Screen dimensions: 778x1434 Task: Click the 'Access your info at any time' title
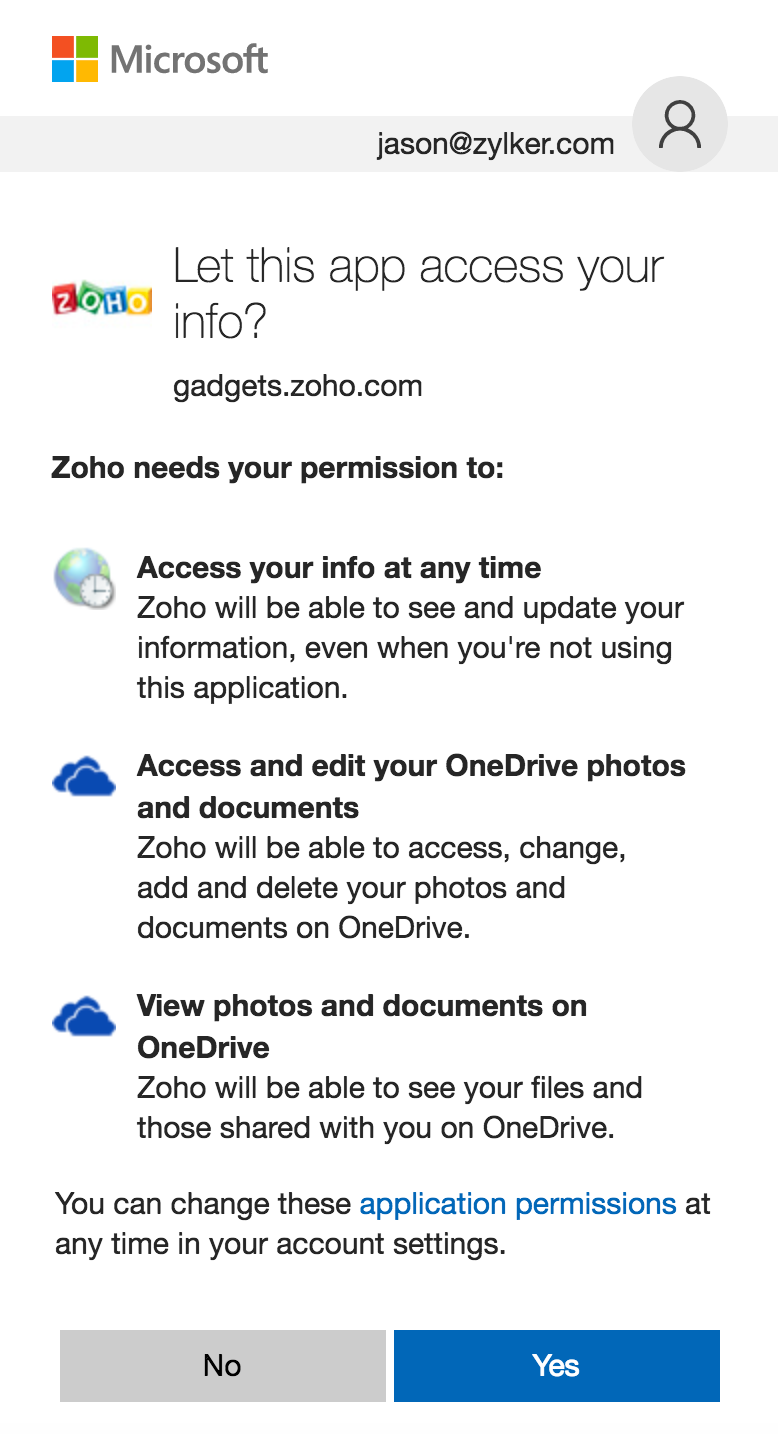[339, 568]
